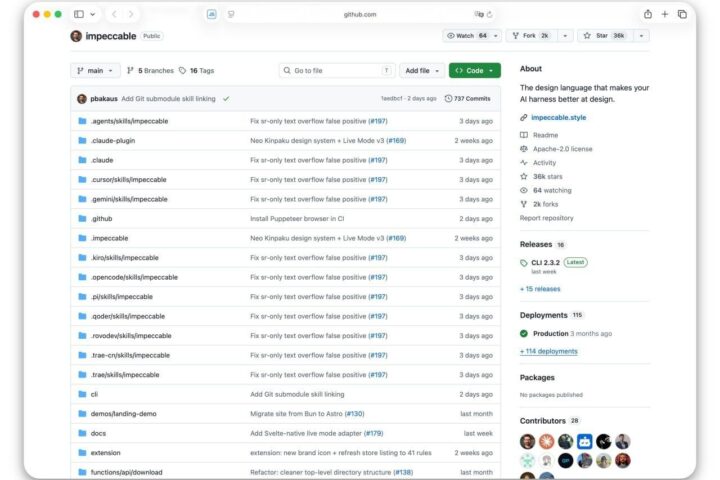Viewport: 720px width, 480px height.
Task: Open the sidebar options chevron in Safari toolbar
Action: click(x=93, y=14)
